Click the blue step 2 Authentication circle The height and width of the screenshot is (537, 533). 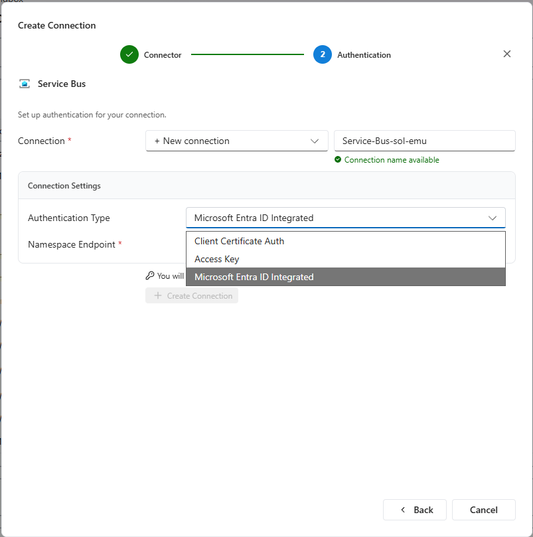coord(322,54)
